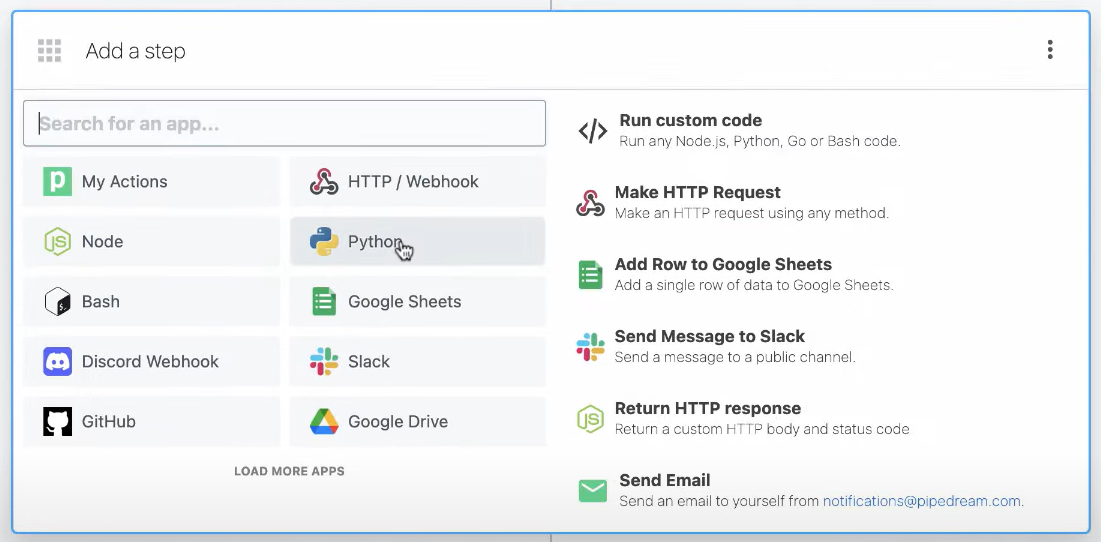
Task: Click the grid drag-handle icon beside Add a step
Action: pyautogui.click(x=49, y=51)
